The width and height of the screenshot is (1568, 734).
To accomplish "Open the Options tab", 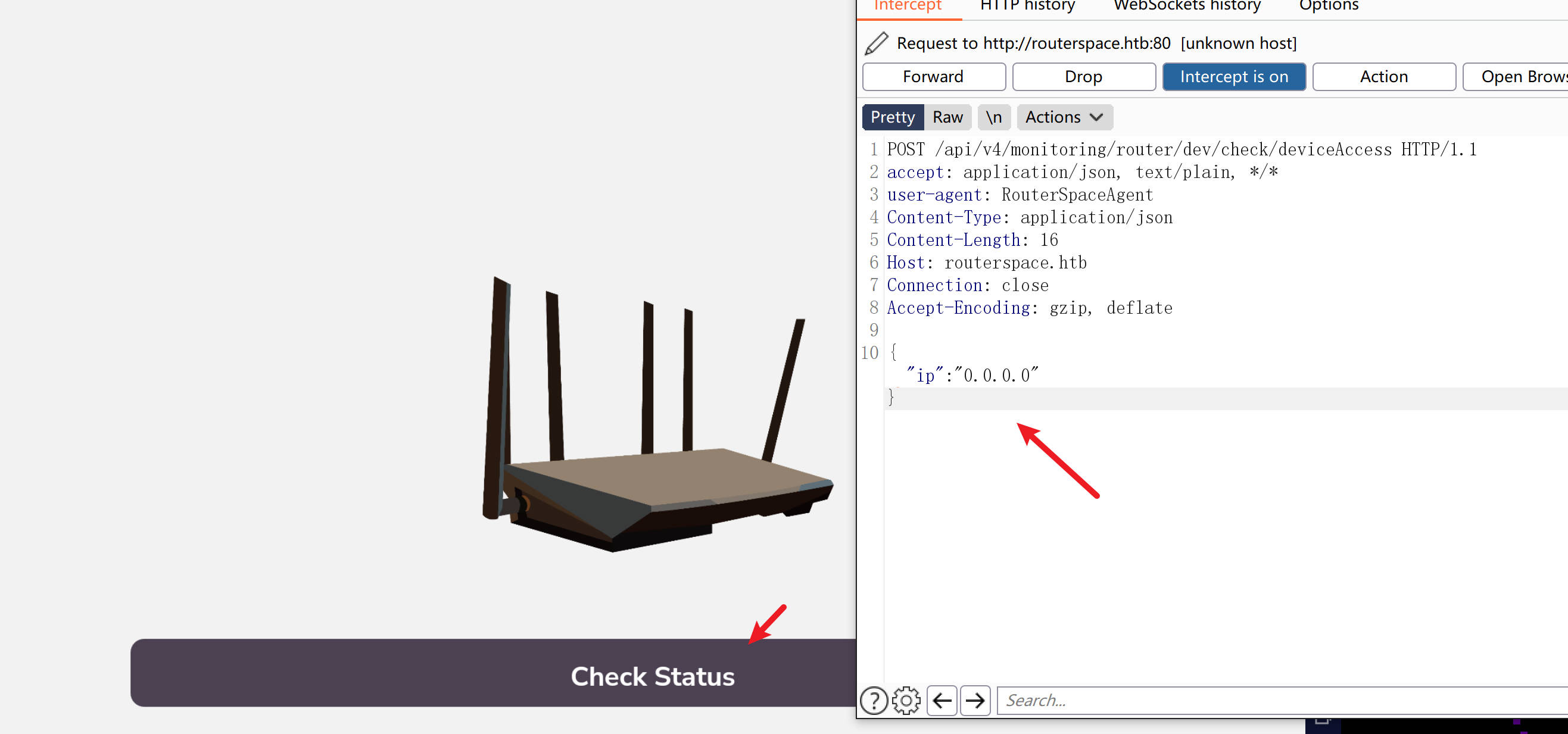I will pyautogui.click(x=1328, y=6).
